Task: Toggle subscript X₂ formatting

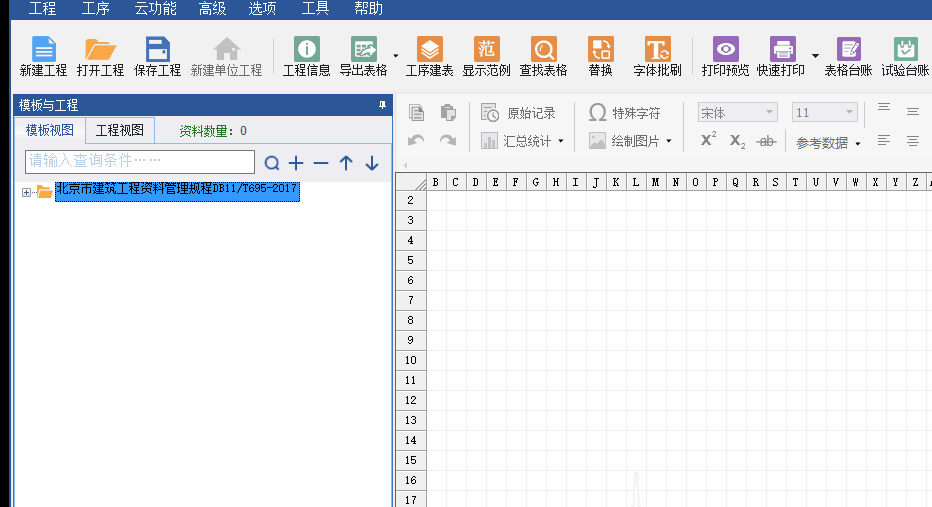Action: [737, 141]
